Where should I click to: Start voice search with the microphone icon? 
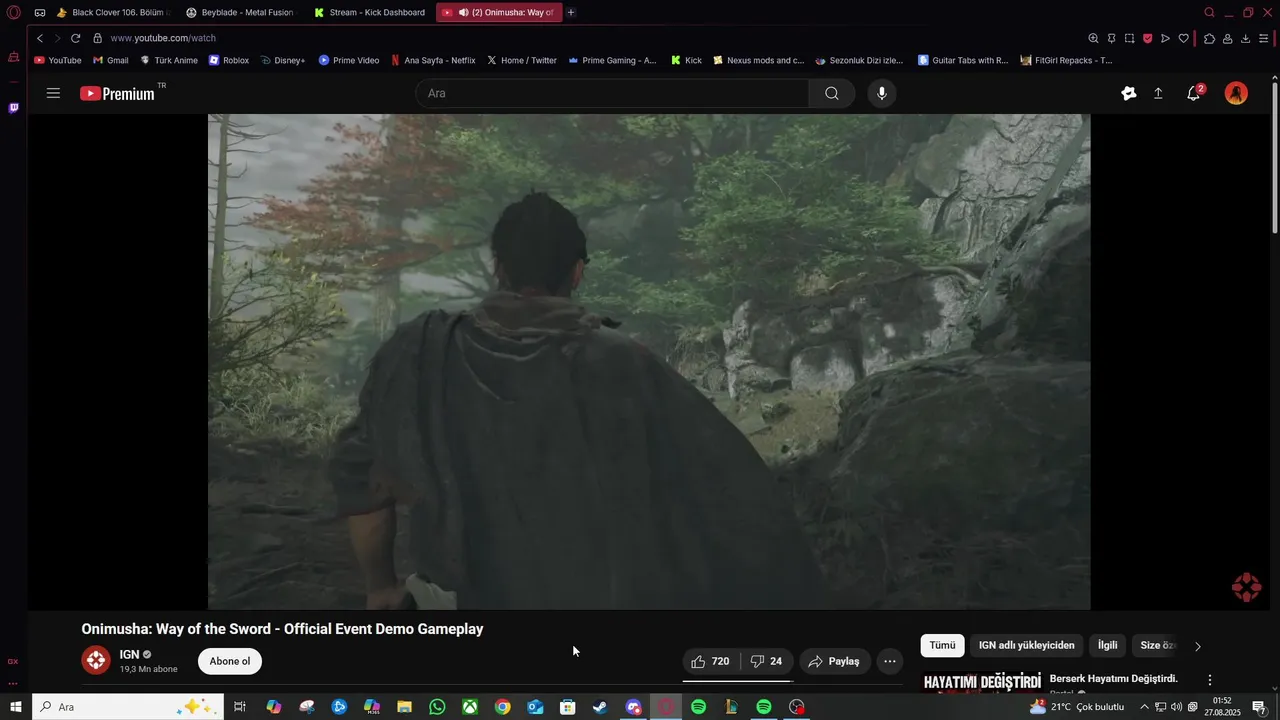881,93
